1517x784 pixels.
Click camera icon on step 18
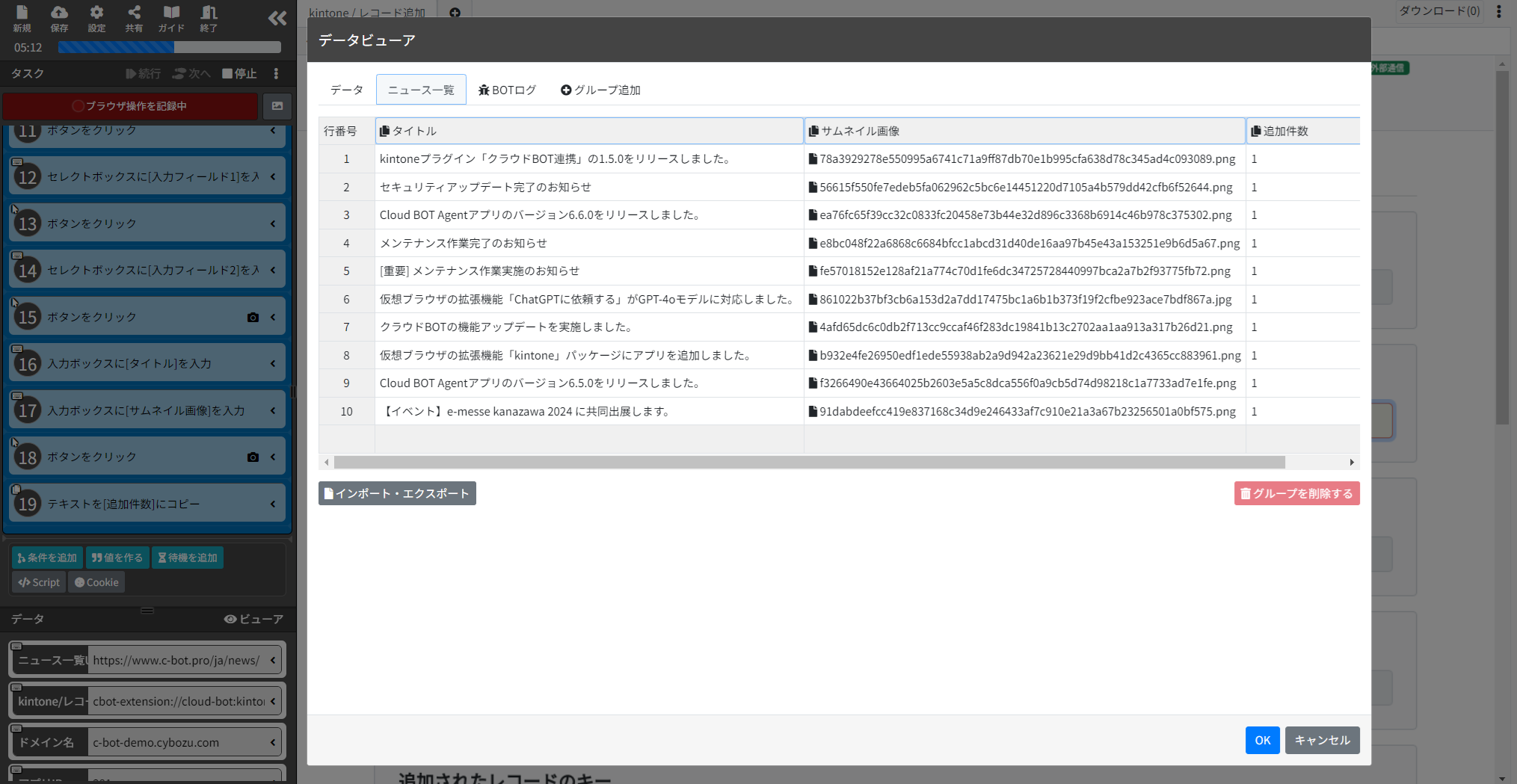point(253,457)
